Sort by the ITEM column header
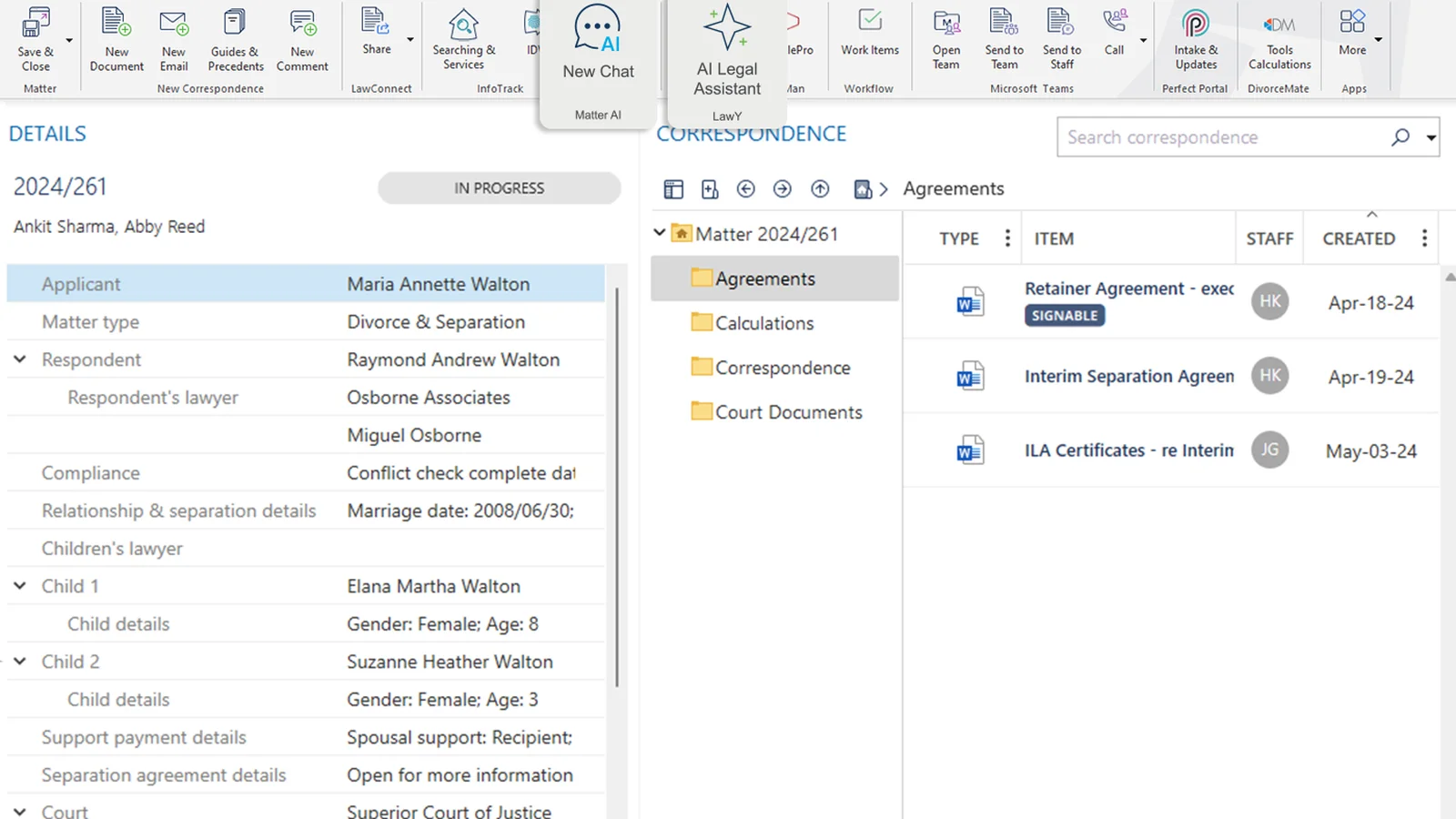1456x819 pixels. coord(1054,238)
